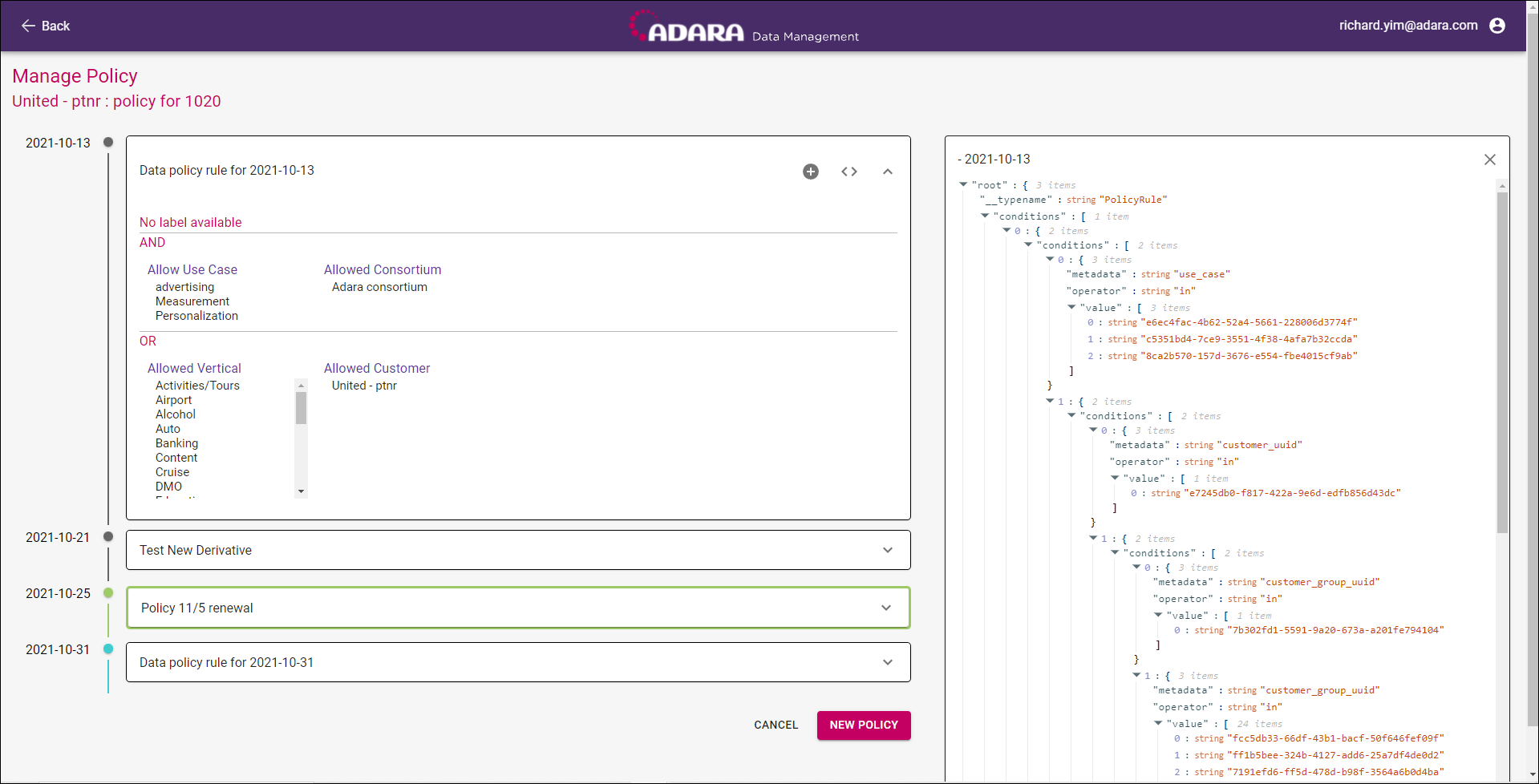Click the "__typename" PolicyRule JSON line
This screenshot has width=1539, height=784.
1073,200
